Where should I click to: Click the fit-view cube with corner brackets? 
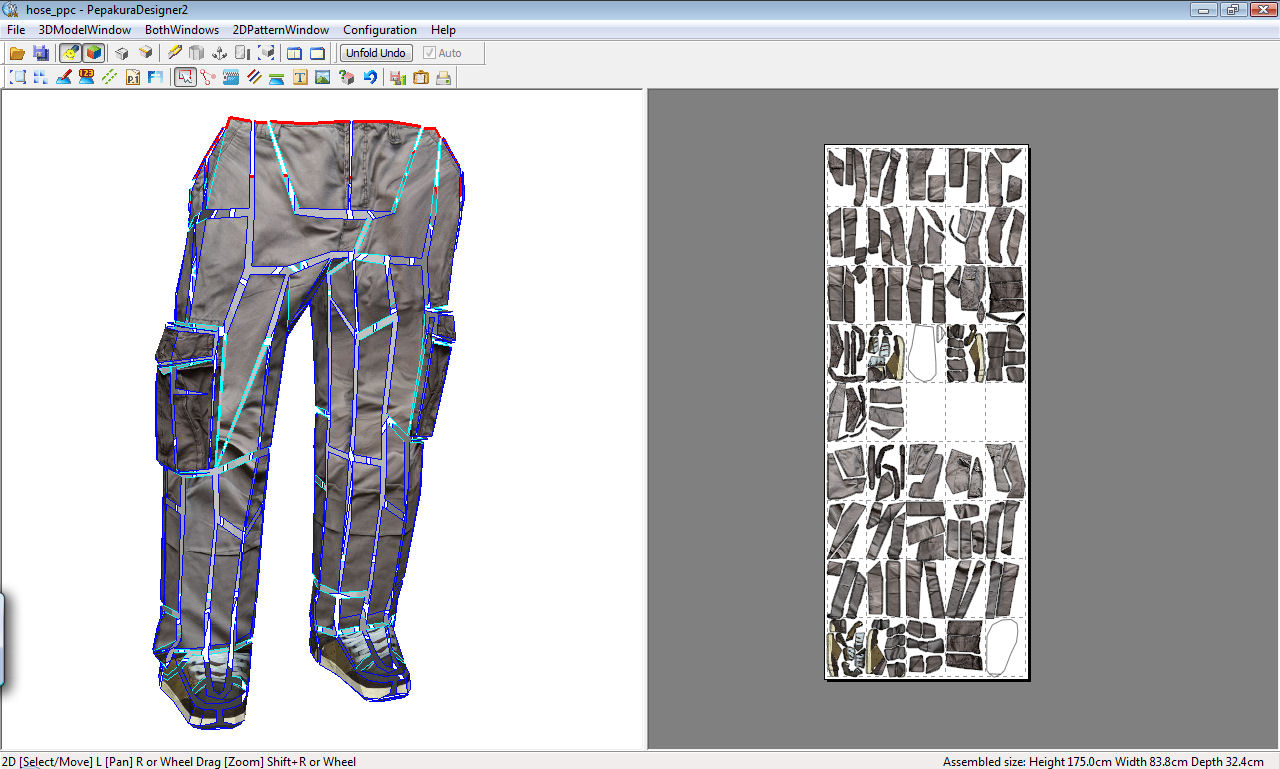click(x=266, y=53)
